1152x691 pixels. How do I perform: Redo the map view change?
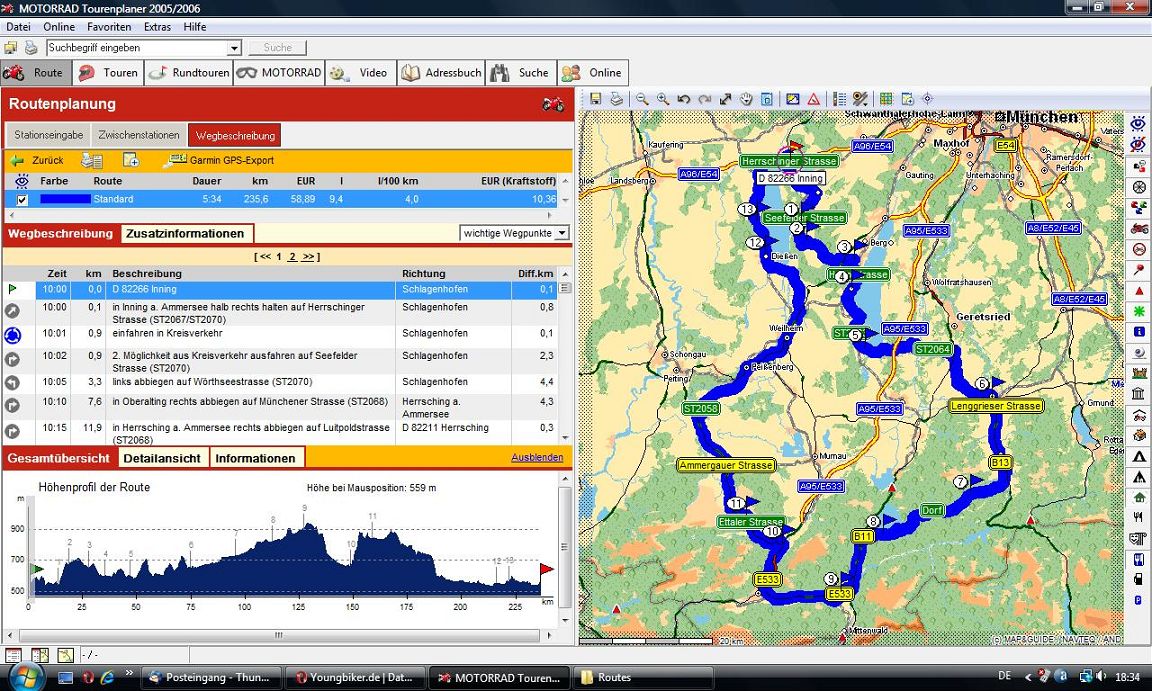tap(705, 99)
